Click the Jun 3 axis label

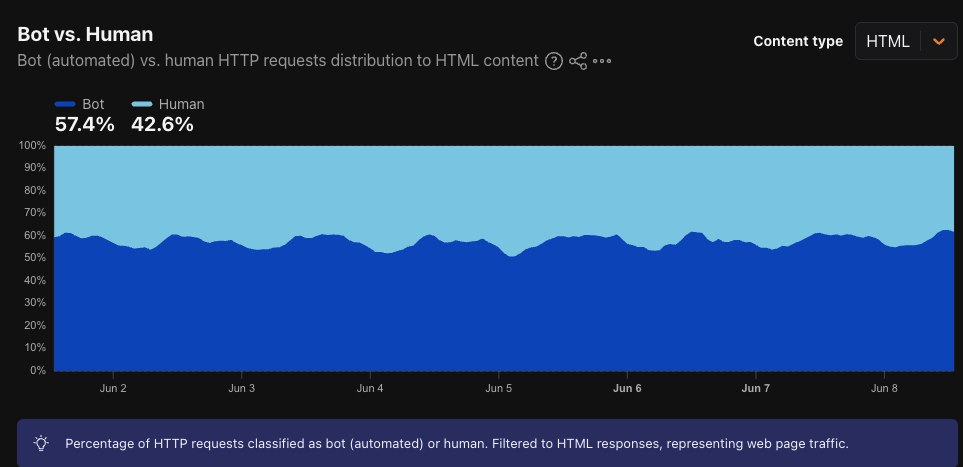(x=241, y=388)
